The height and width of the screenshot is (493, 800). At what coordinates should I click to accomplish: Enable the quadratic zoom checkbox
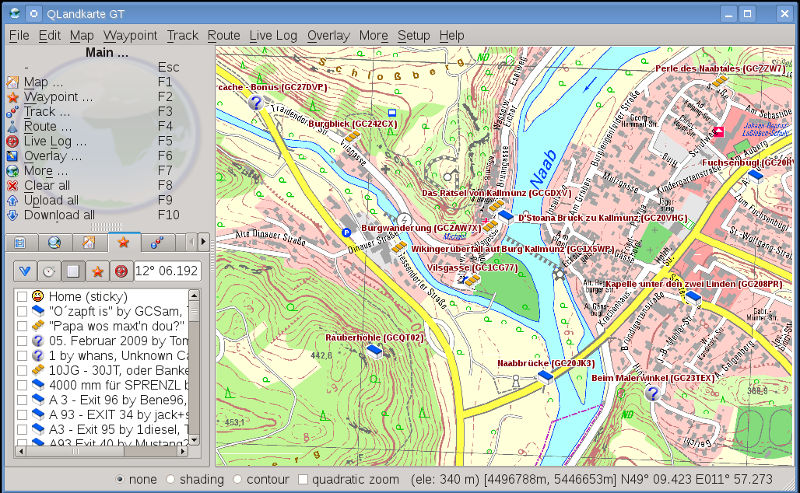[303, 480]
